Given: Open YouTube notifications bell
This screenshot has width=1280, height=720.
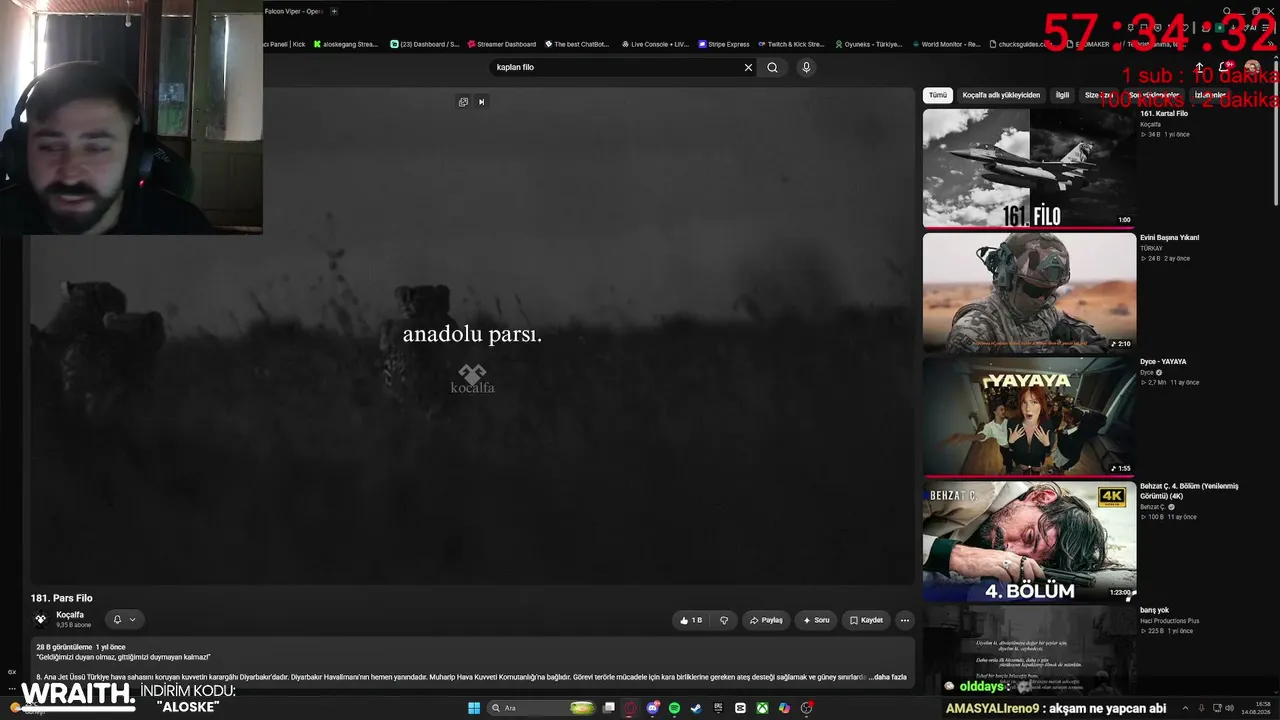Looking at the screenshot, I should tap(1226, 67).
